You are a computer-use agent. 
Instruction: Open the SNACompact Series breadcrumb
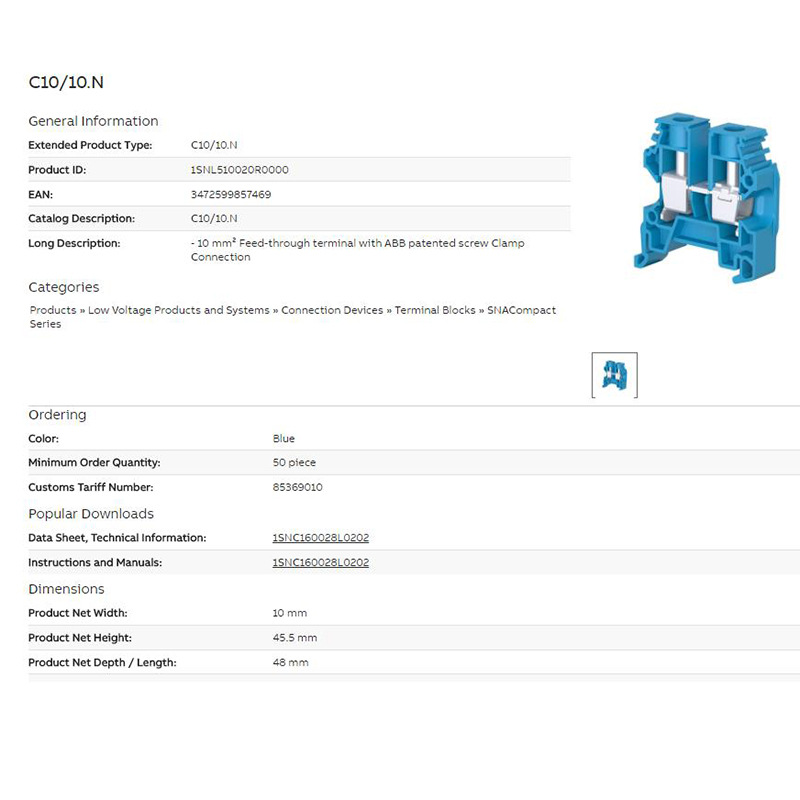click(293, 317)
